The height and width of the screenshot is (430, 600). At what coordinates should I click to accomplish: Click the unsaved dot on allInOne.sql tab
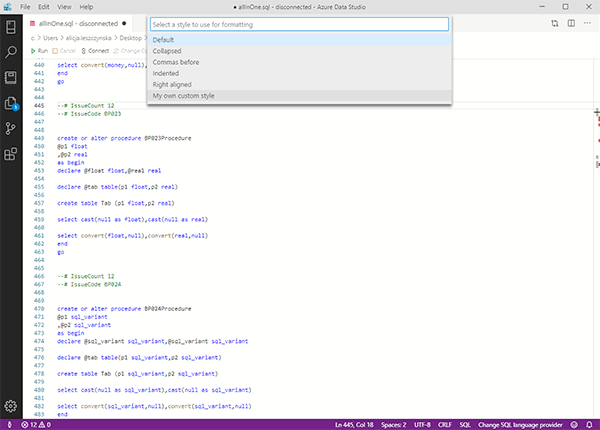pos(124,24)
